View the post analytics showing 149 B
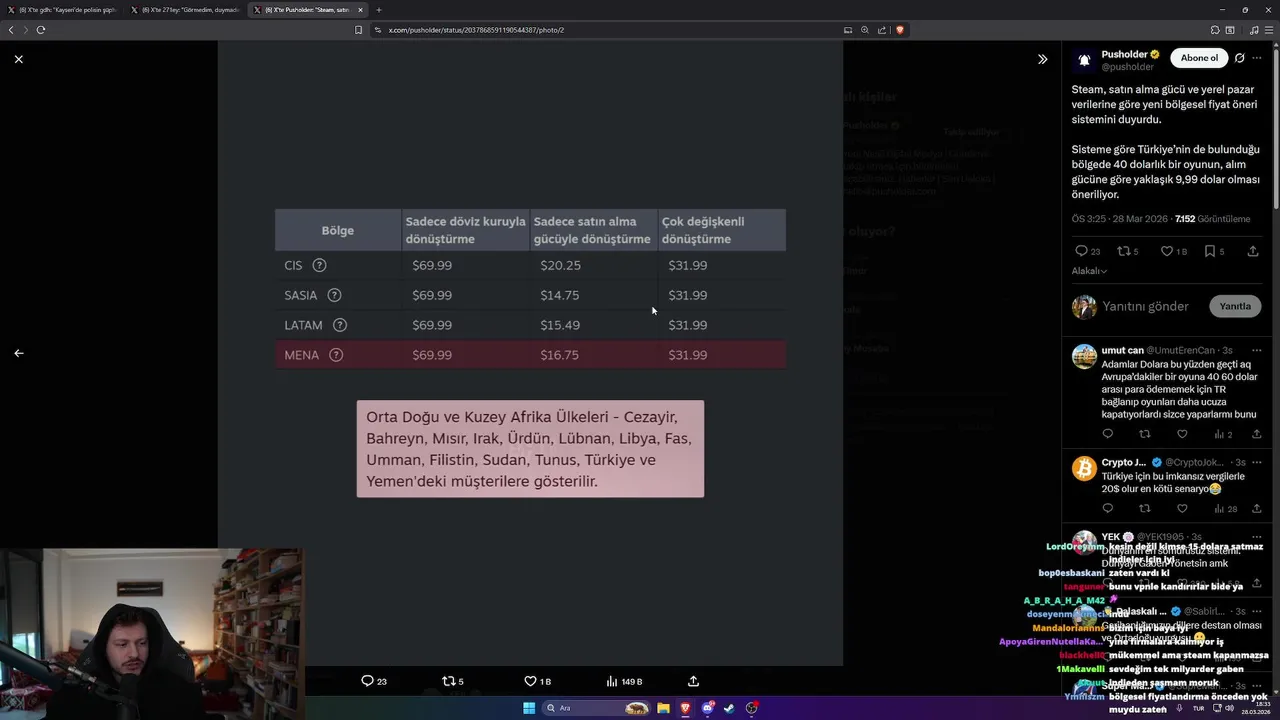 click(x=624, y=681)
